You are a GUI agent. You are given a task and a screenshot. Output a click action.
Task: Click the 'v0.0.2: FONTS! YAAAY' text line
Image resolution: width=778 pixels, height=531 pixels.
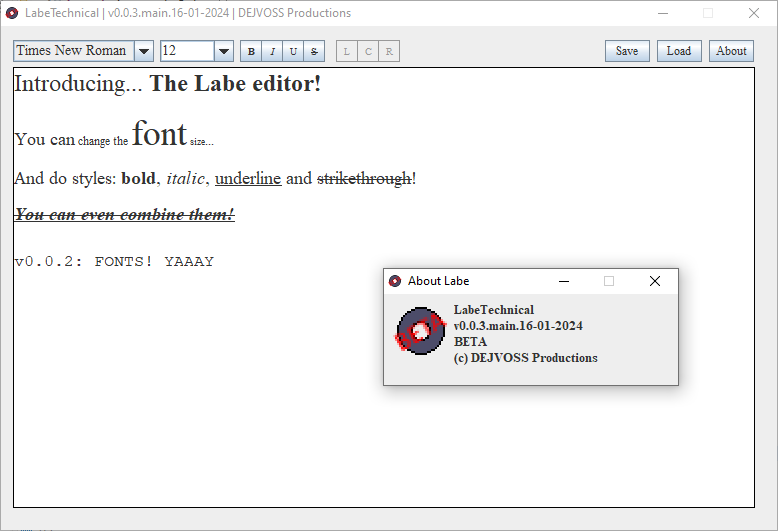coord(114,262)
